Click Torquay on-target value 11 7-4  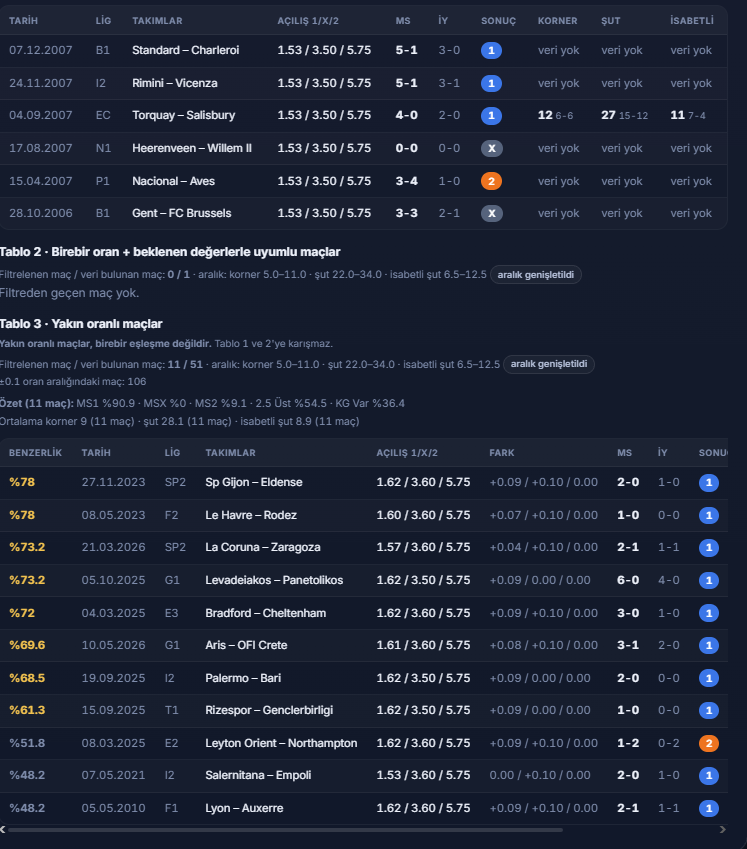coord(687,115)
